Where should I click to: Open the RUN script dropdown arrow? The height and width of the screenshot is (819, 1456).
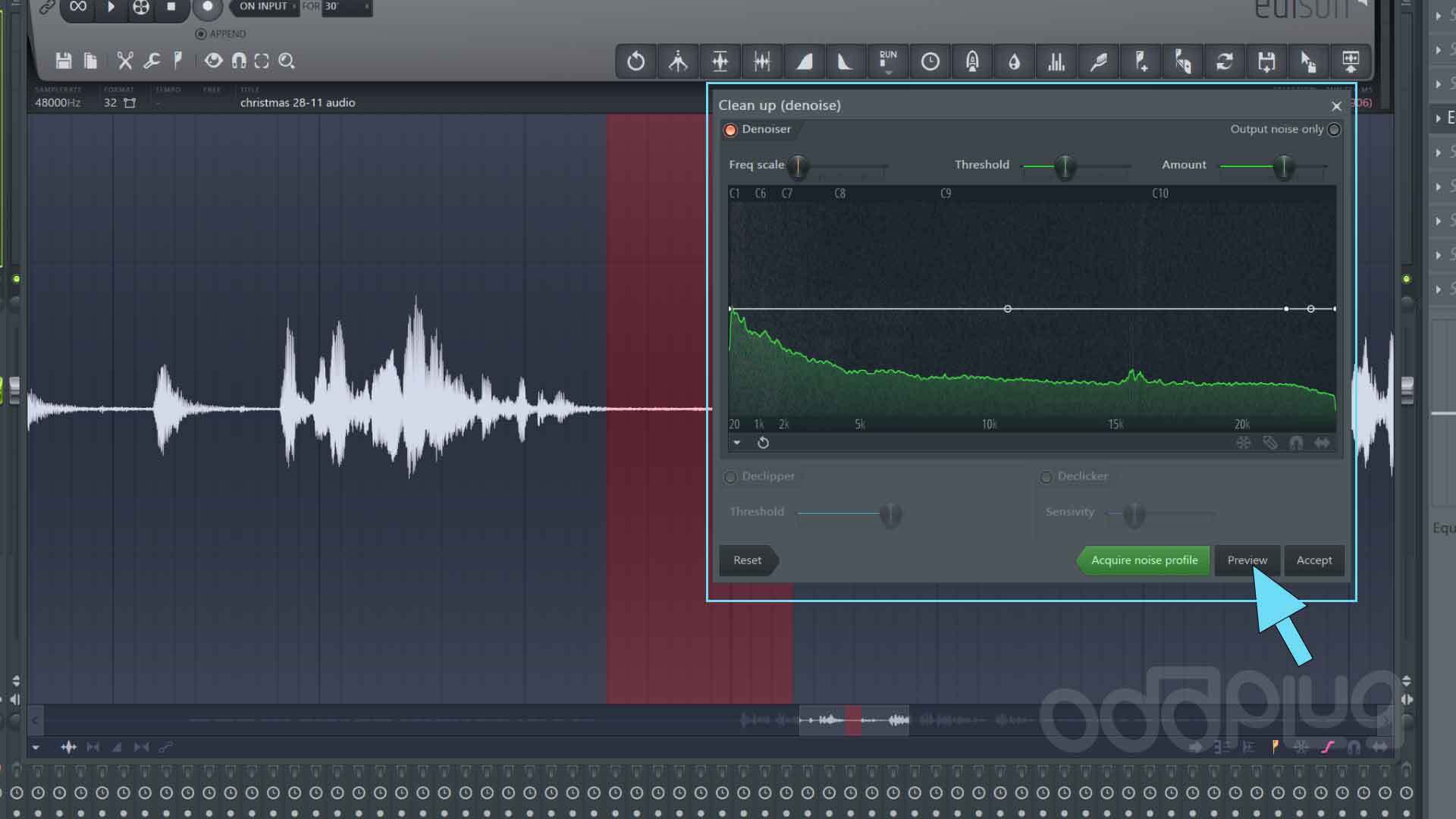(x=887, y=71)
